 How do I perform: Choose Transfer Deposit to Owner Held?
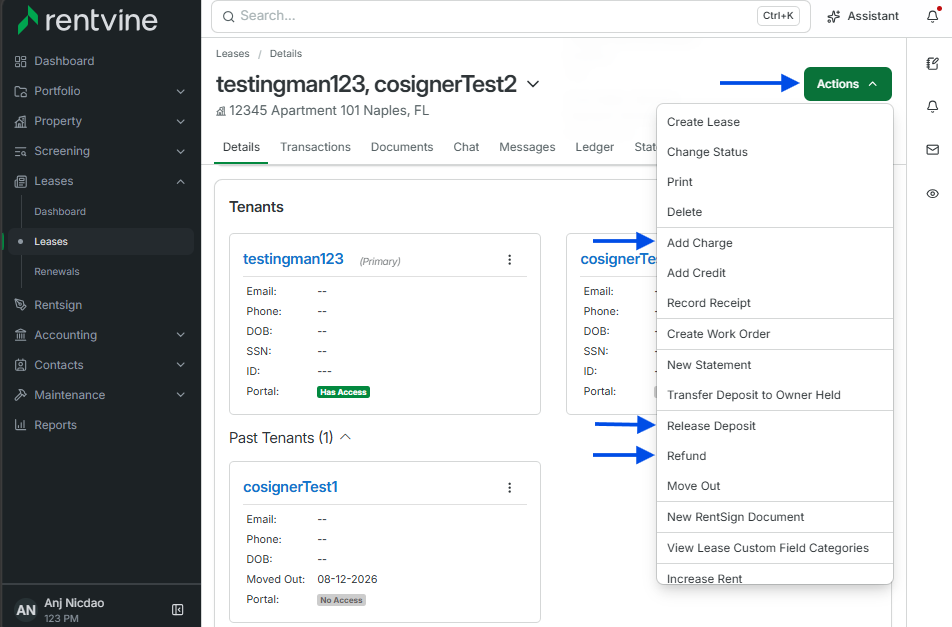775,395
